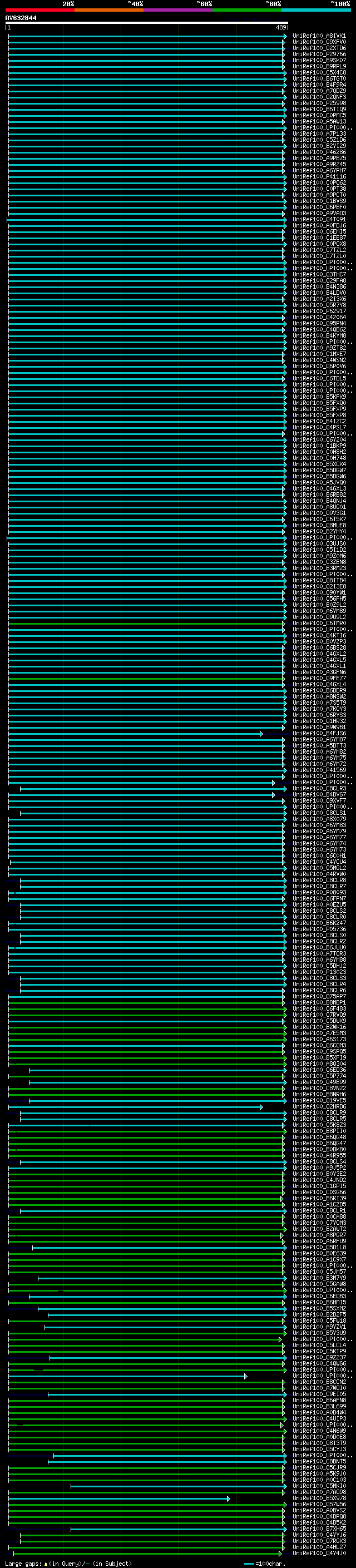
Task: Click the green ~80% identity legend segment
Action: click(247, 10)
